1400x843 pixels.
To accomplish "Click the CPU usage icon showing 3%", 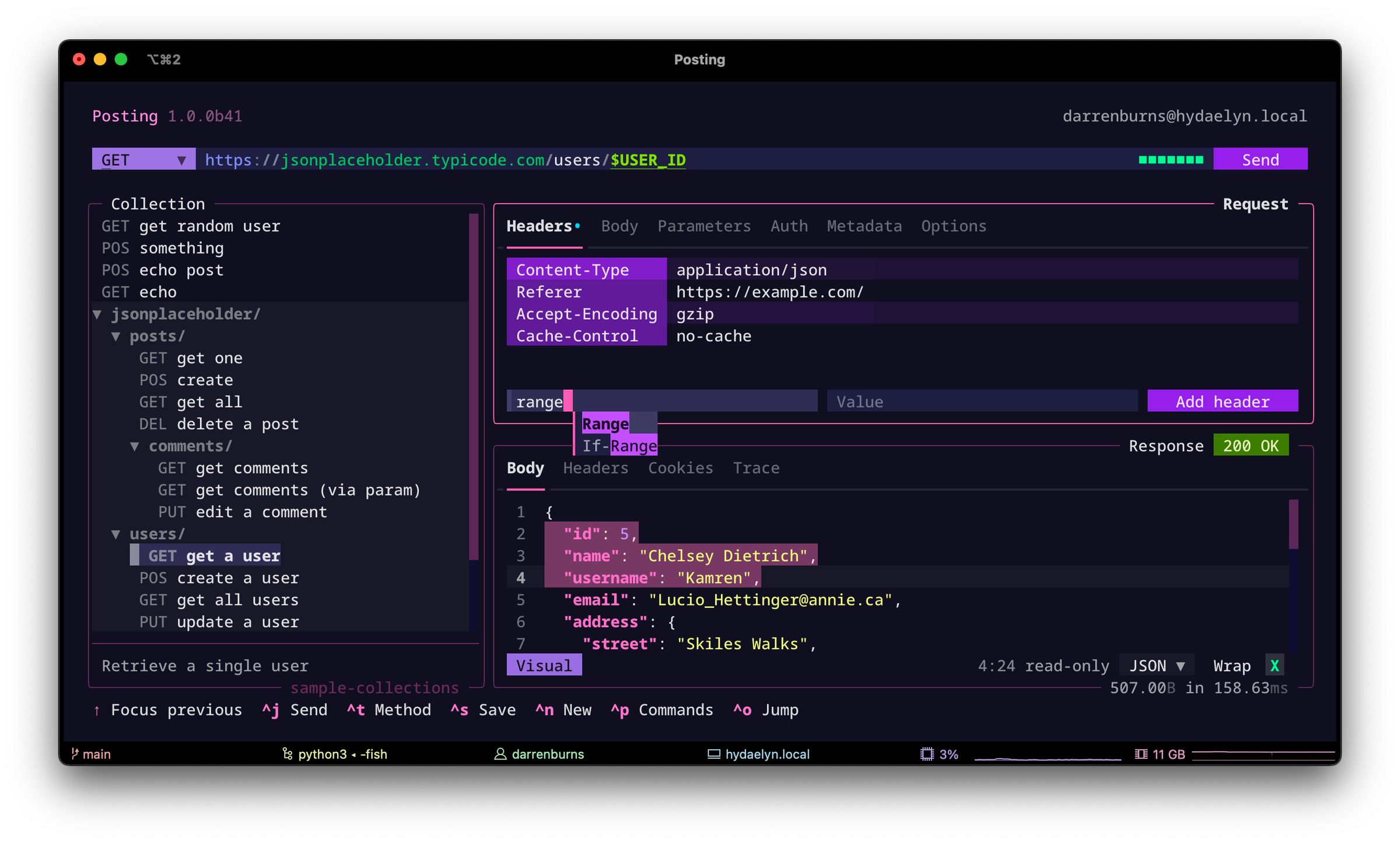I will point(926,754).
